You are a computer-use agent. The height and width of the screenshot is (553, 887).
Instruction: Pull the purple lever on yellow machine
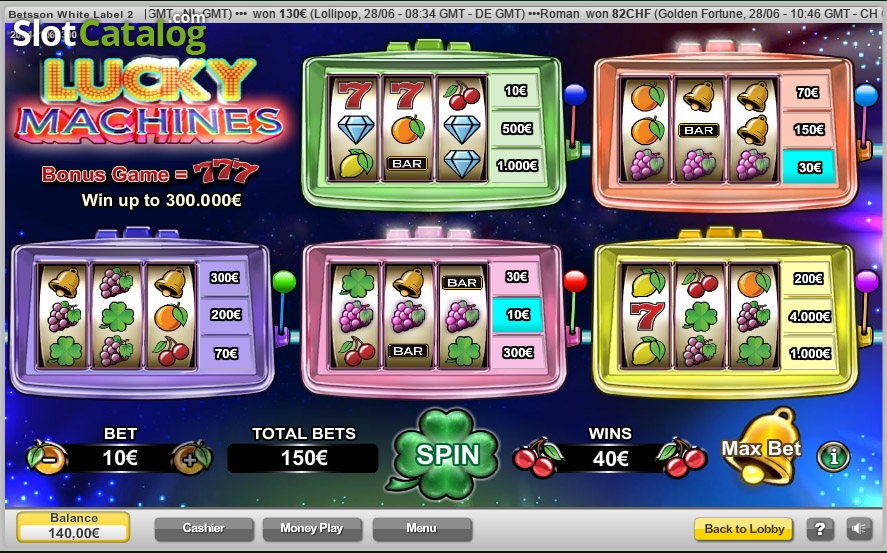point(866,303)
